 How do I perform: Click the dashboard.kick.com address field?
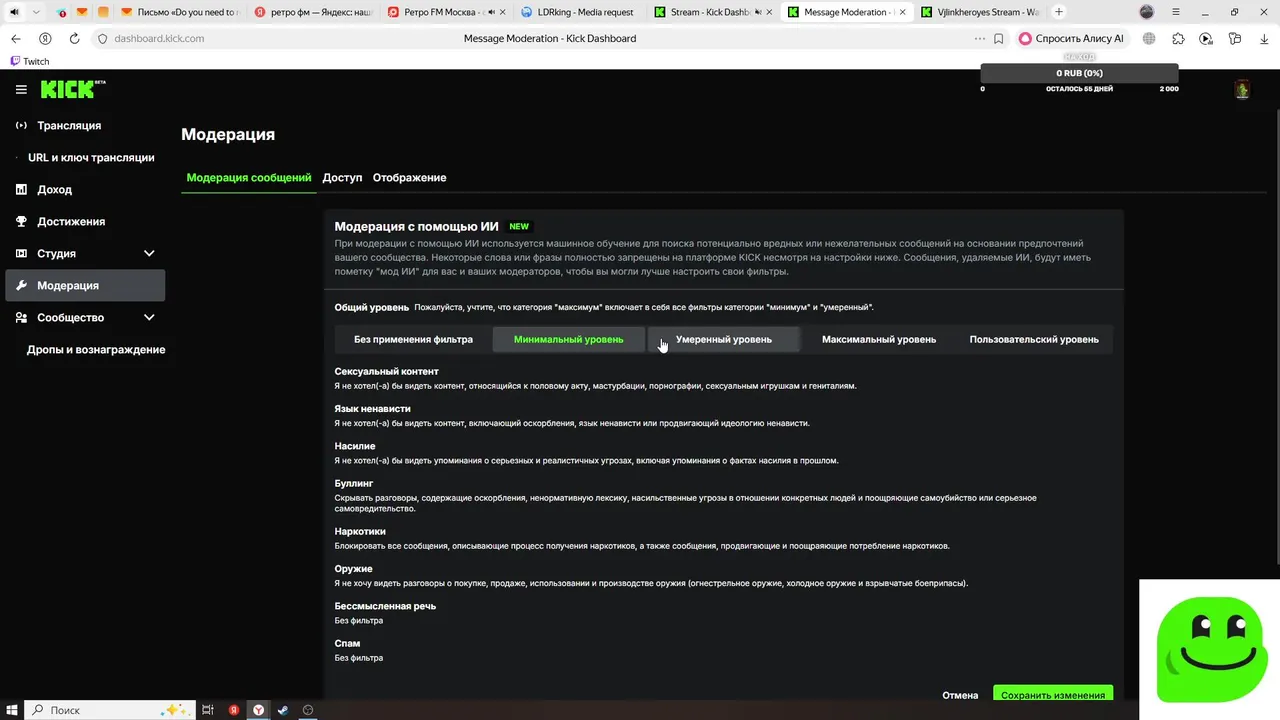(x=159, y=38)
